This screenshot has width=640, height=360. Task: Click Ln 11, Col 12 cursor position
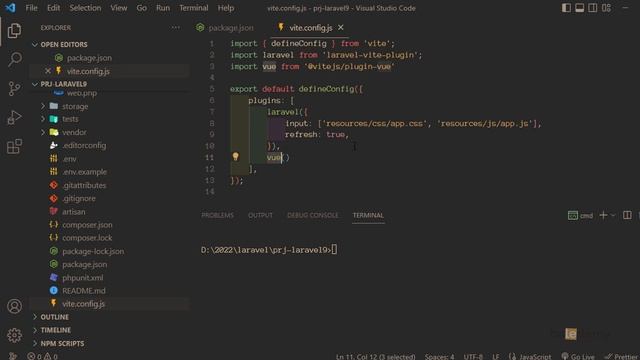376,356
